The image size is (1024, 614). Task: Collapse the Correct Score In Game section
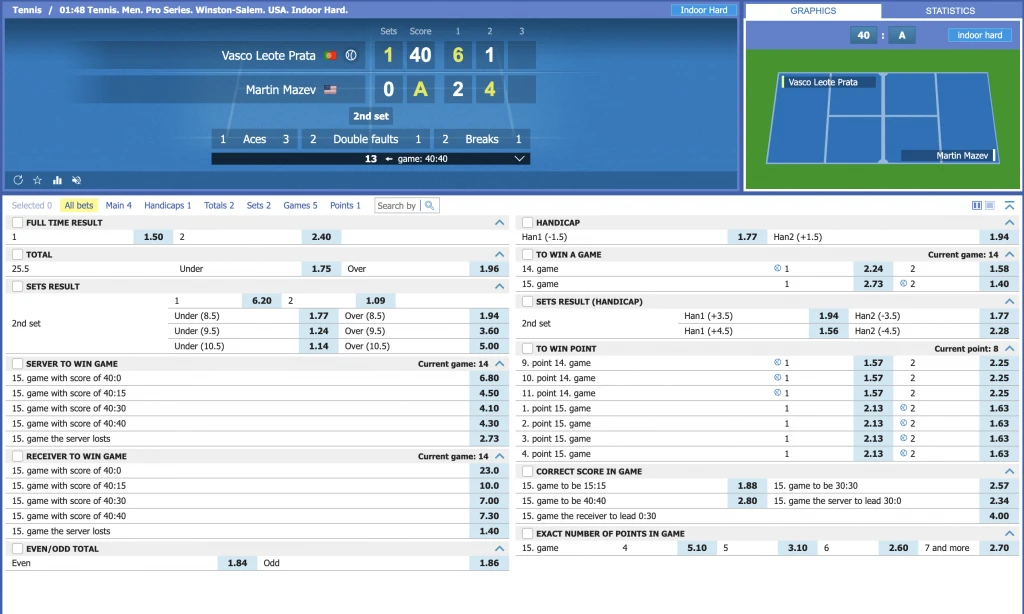1009,471
